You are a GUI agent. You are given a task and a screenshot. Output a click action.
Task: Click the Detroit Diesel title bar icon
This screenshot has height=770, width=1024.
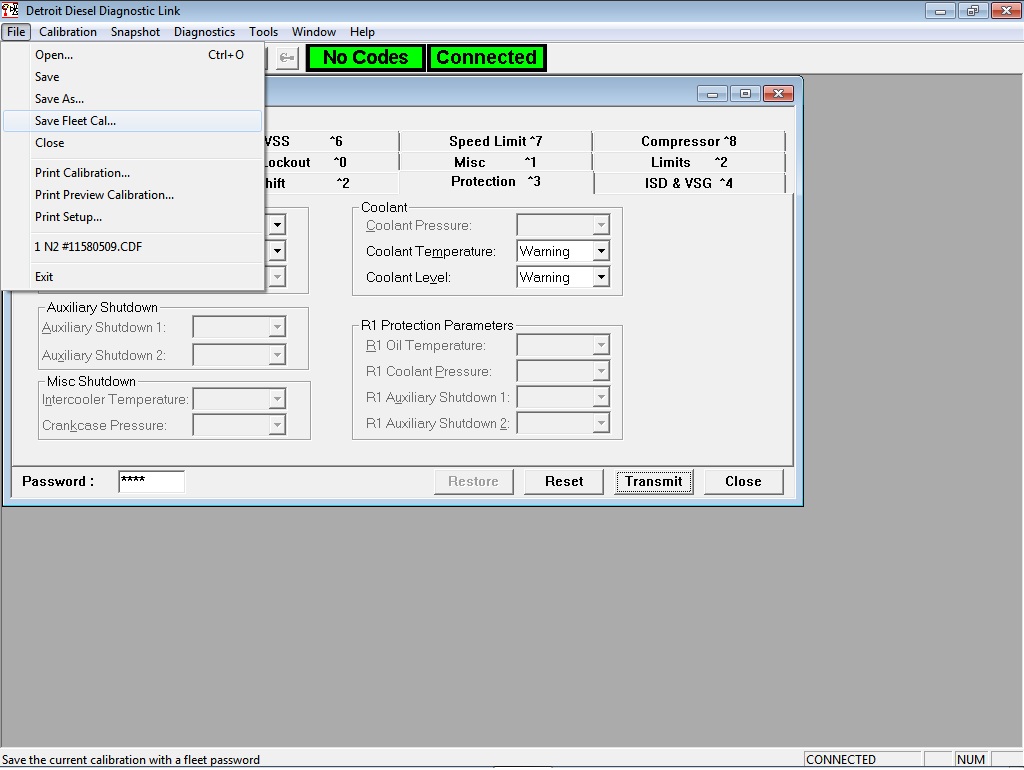pos(10,10)
